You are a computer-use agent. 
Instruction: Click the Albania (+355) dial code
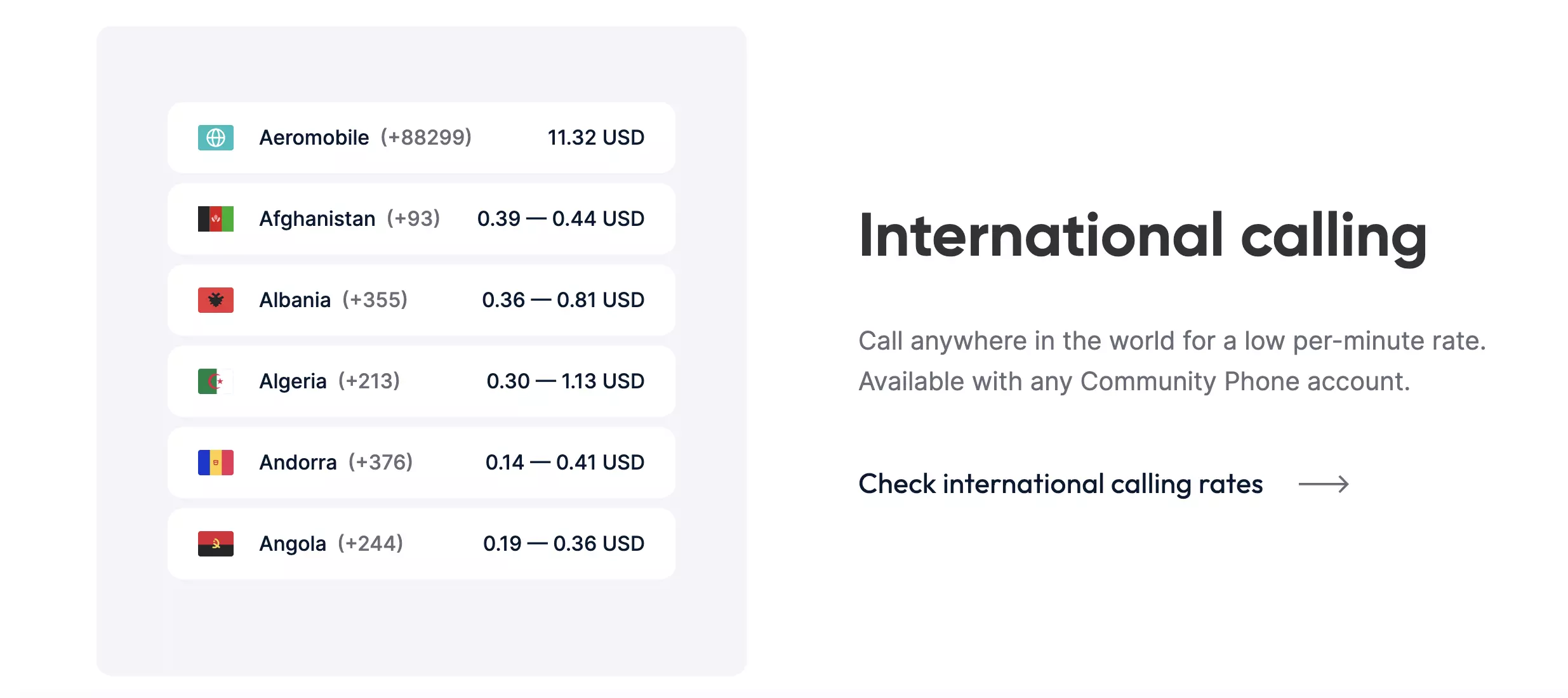(x=375, y=300)
